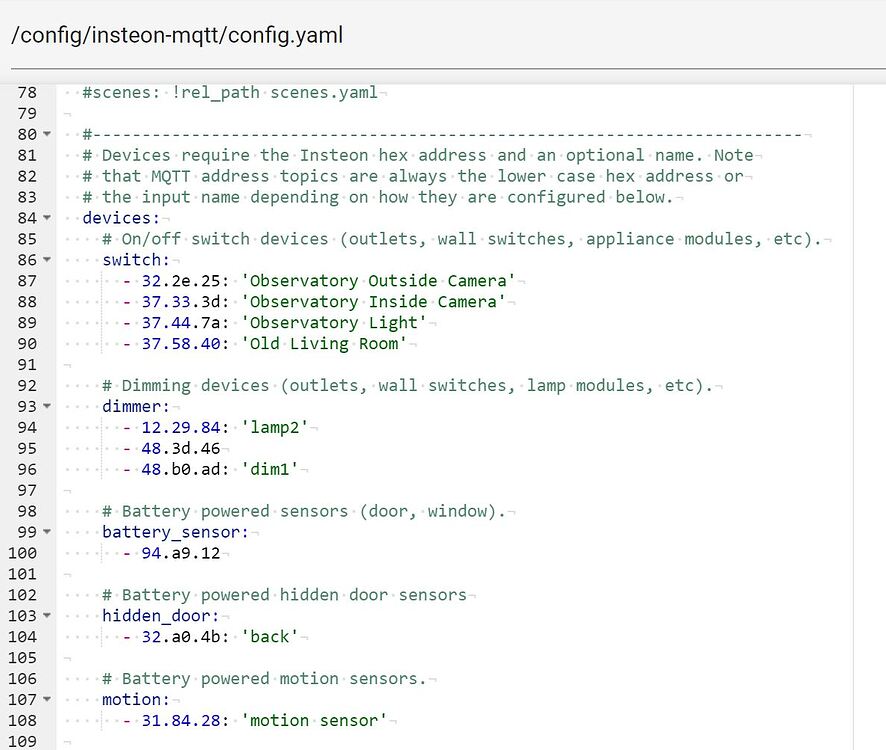Click line number 100 in gutter
886x750 pixels.
point(23,553)
